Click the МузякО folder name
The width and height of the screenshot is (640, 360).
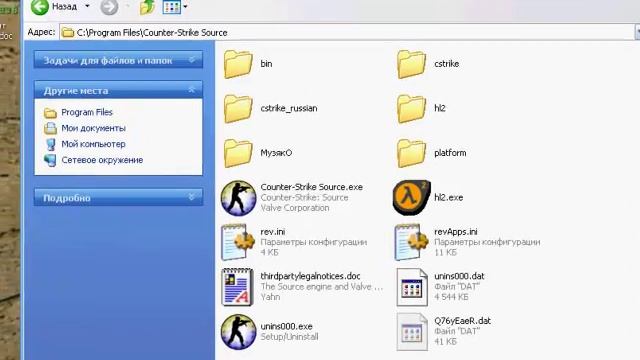click(x=276, y=153)
